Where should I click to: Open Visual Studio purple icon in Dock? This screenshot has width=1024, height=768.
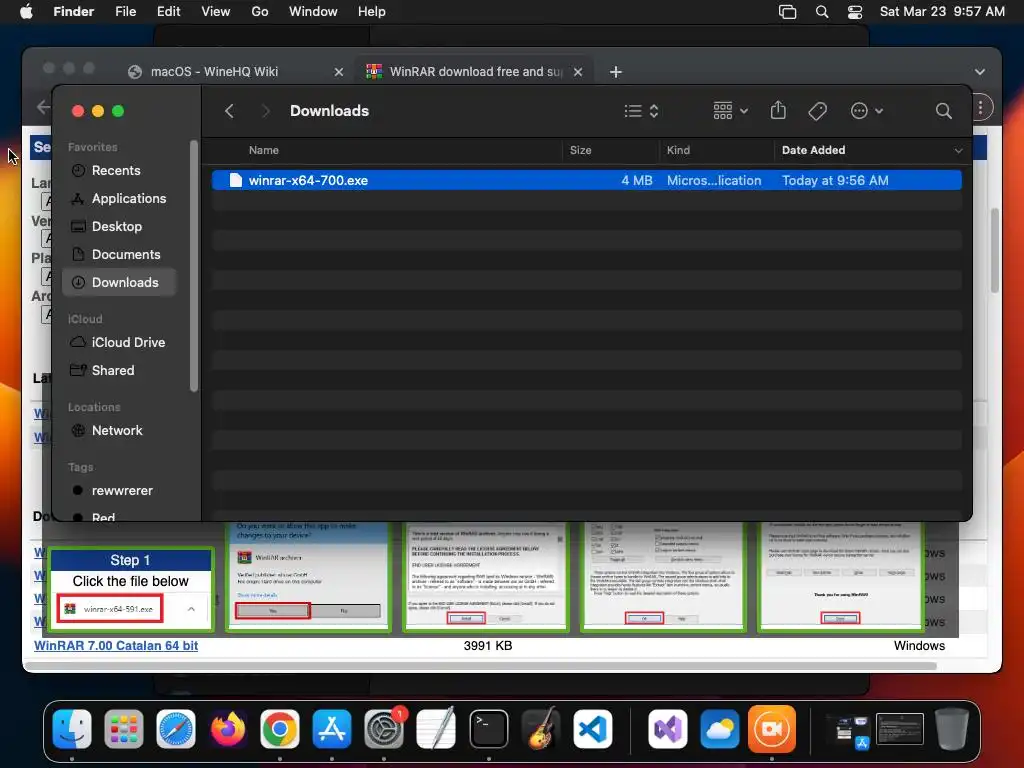point(667,729)
